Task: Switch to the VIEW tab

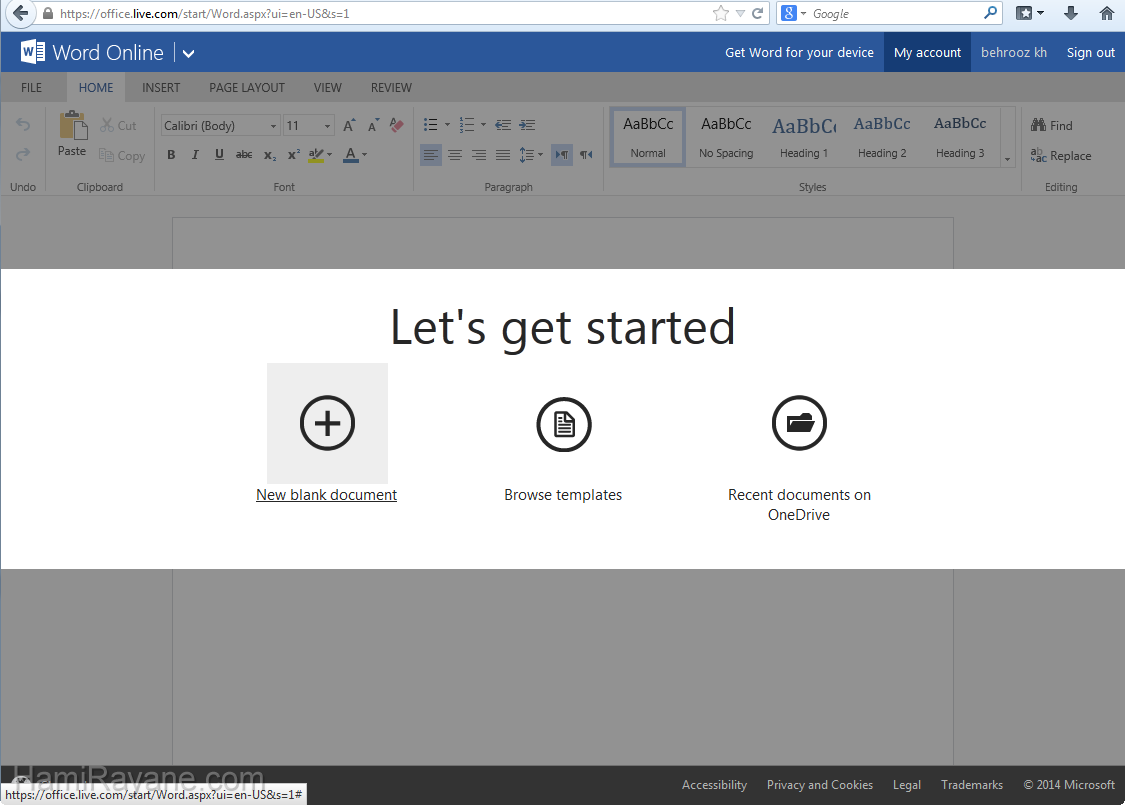Action: tap(328, 88)
